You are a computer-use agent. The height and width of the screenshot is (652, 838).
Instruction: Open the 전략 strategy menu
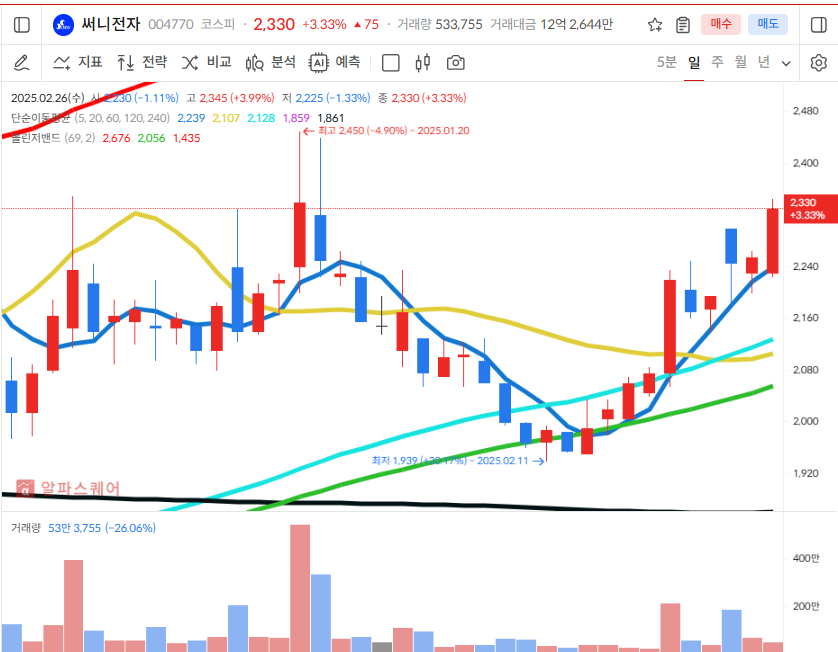click(x=142, y=63)
